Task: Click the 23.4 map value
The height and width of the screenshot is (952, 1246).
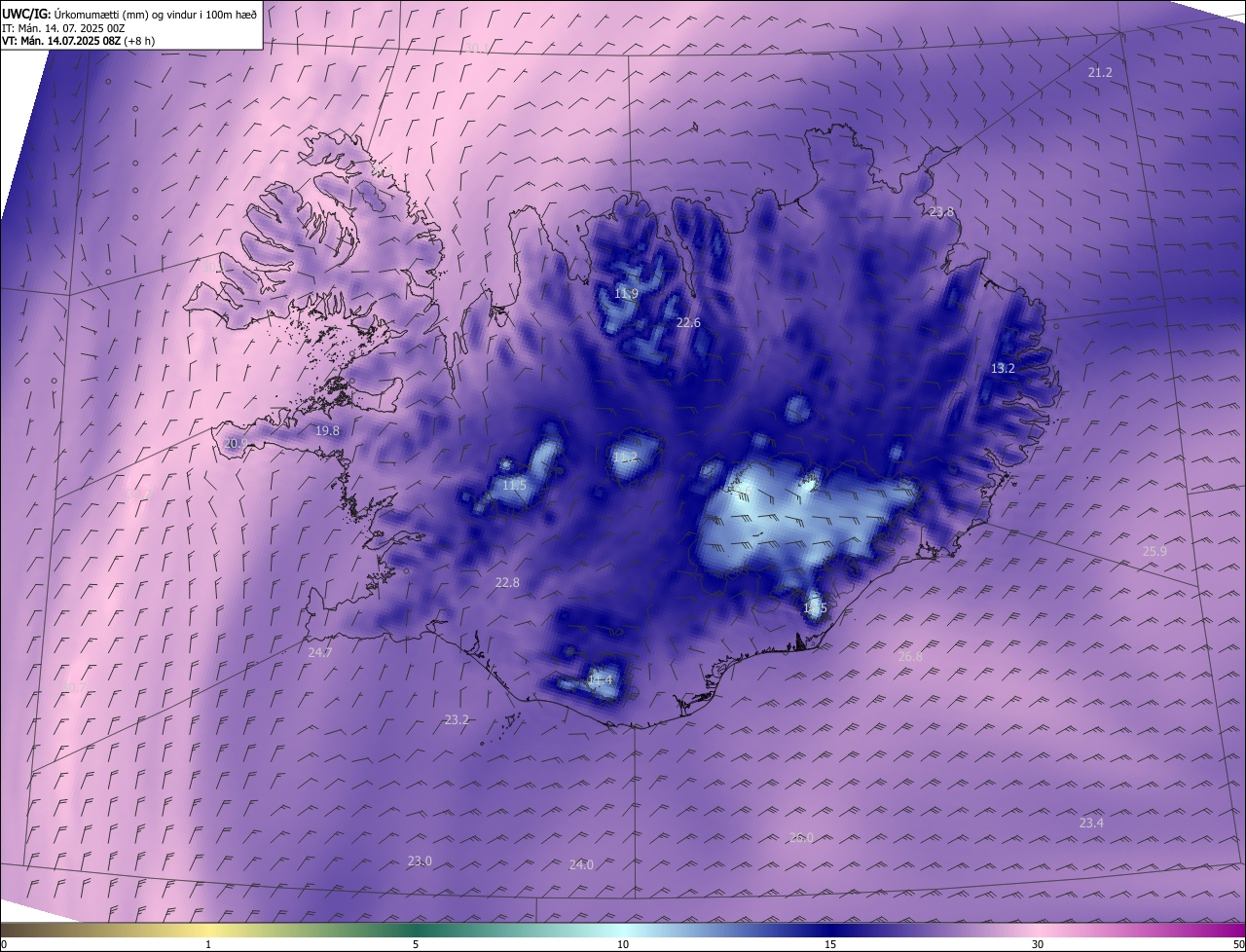Action: pos(1091,823)
